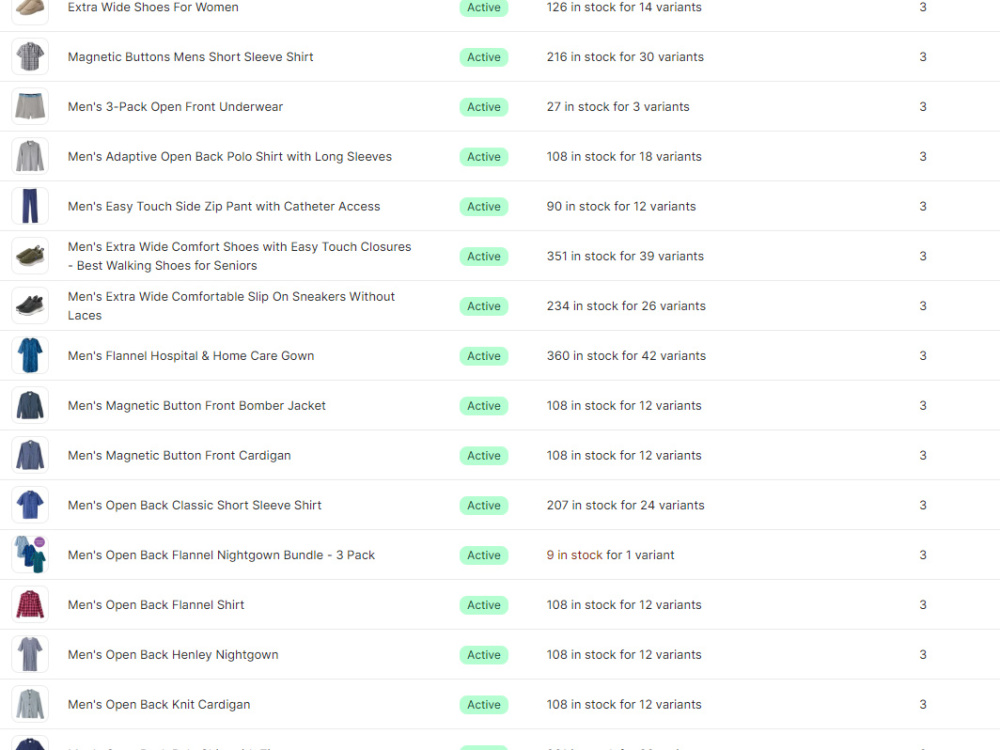Open Men's Easy Touch Side Zip Pant product
Viewport: 1000px width, 750px height.
point(224,206)
